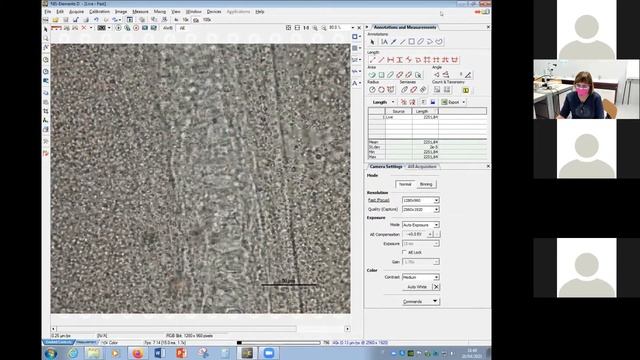Reset white balance with the X button

click(x=436, y=287)
